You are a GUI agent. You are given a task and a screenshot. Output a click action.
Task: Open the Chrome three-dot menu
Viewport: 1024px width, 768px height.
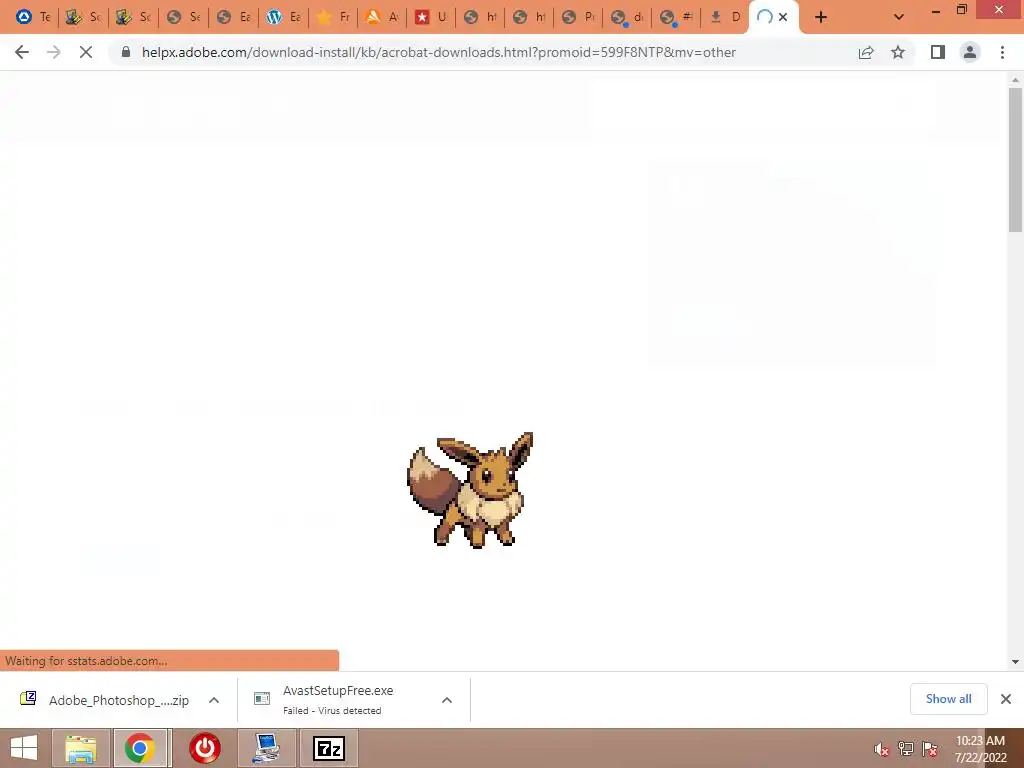(x=1002, y=52)
